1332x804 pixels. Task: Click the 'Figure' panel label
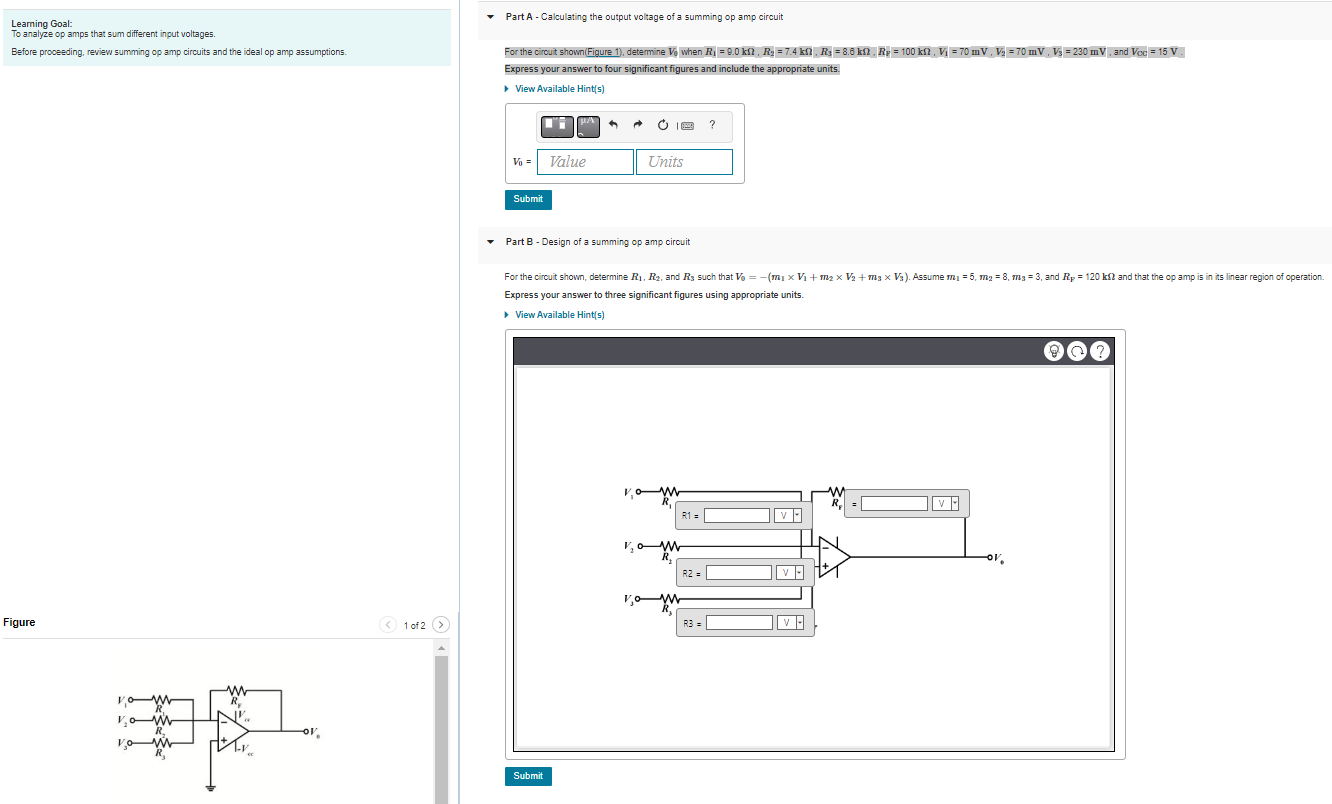pos(19,622)
